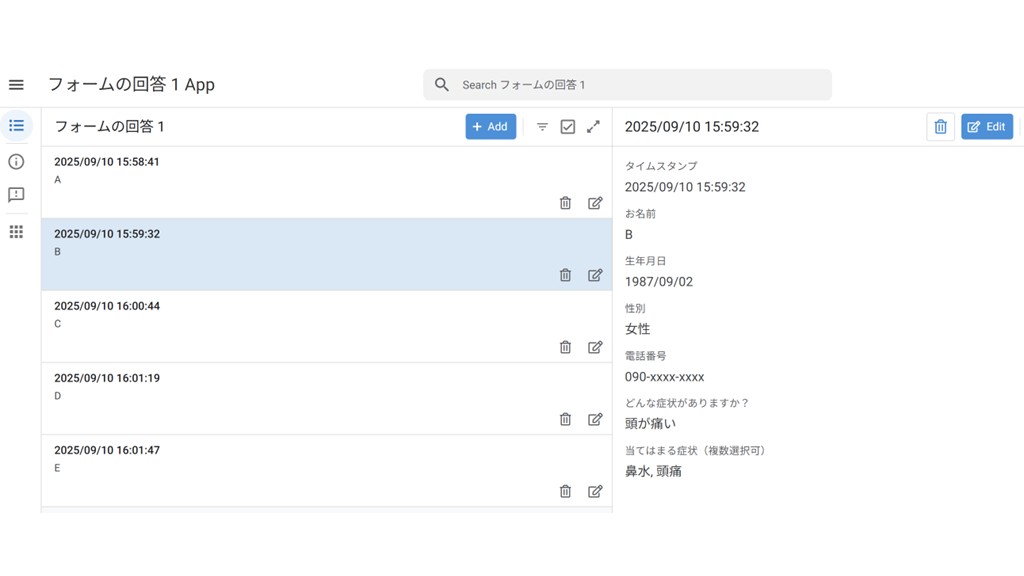Click the Search フォームの回答 1 field
This screenshot has width=1024, height=576.
click(640, 85)
